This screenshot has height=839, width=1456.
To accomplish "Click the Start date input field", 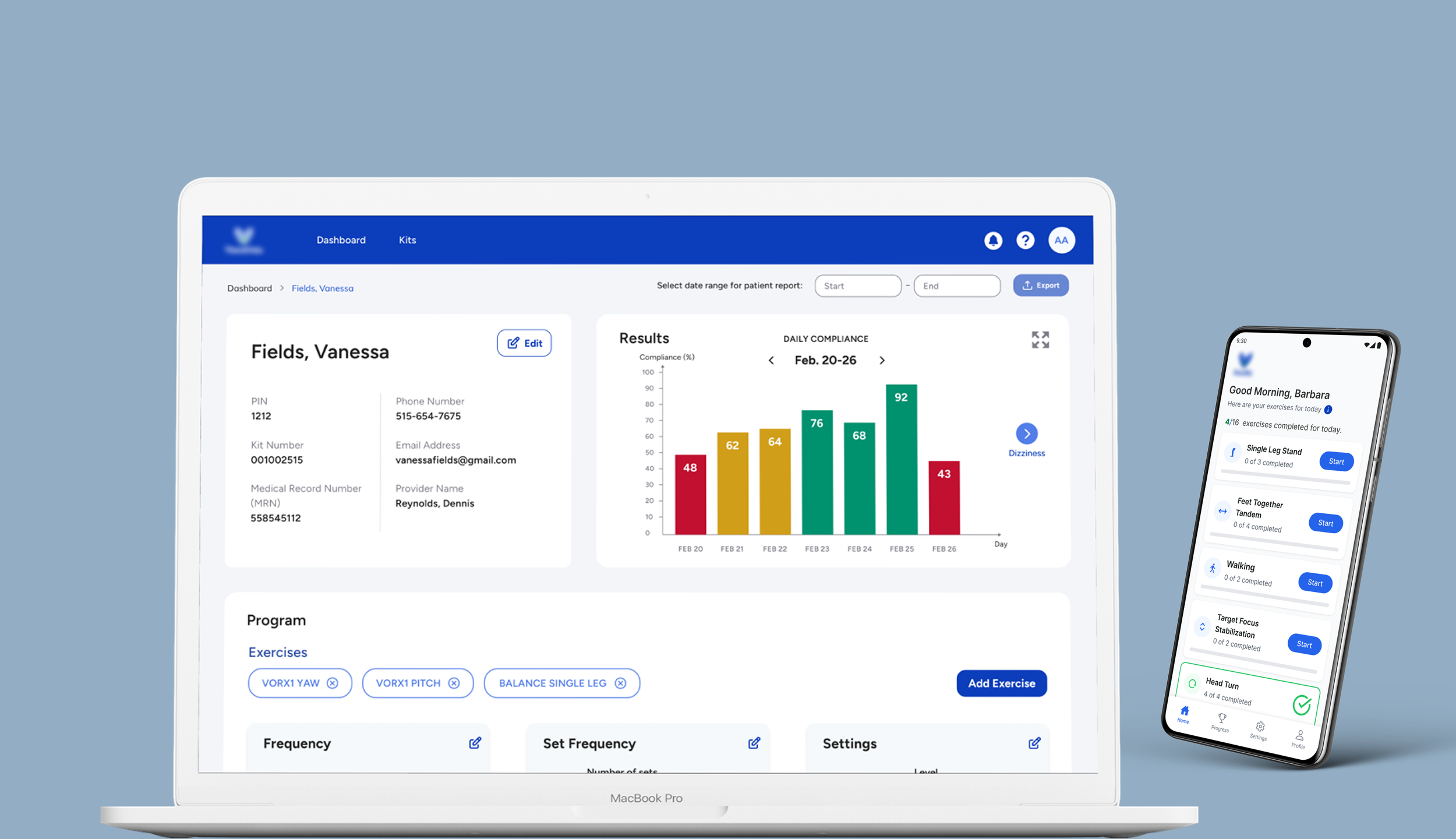I will click(x=857, y=286).
